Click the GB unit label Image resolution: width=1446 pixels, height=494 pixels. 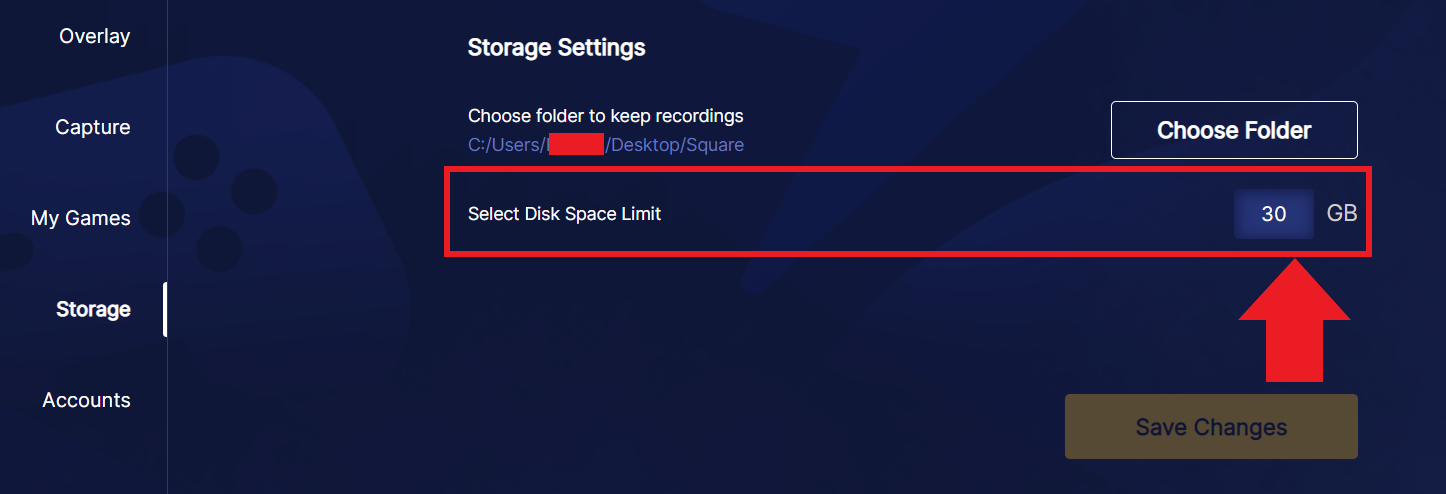1342,214
